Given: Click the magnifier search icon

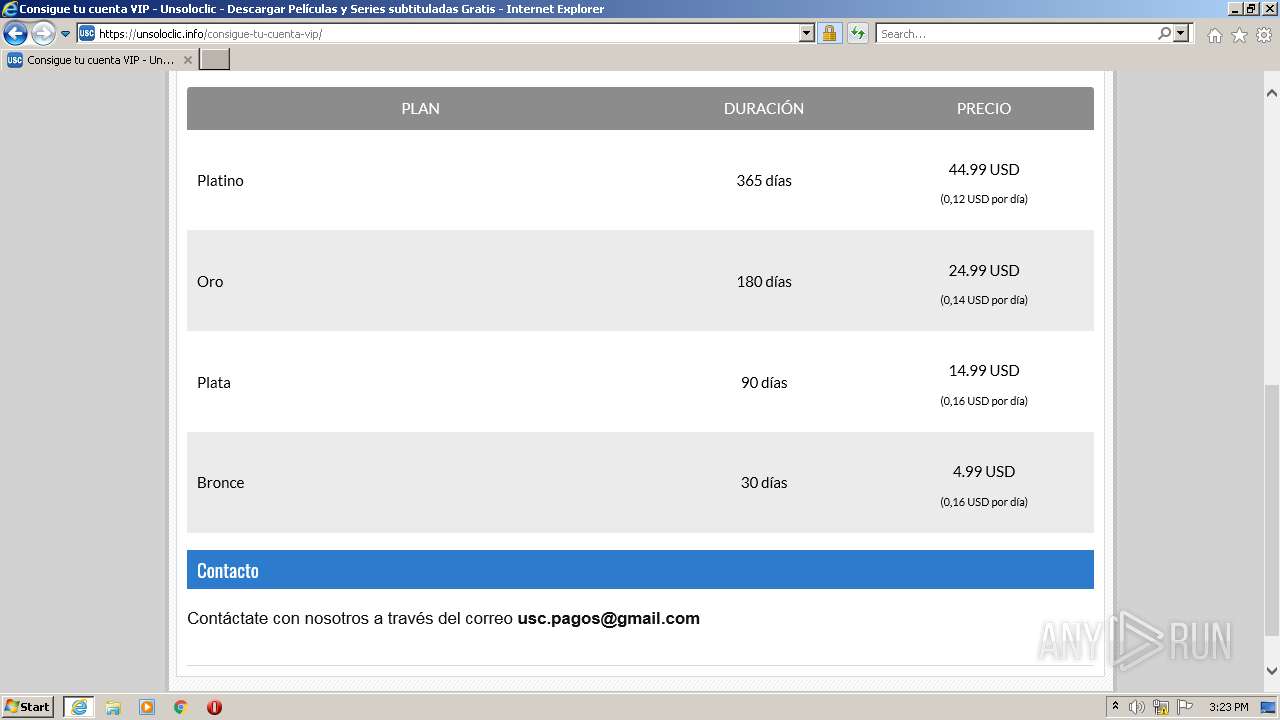Looking at the screenshot, I should pos(1164,33).
